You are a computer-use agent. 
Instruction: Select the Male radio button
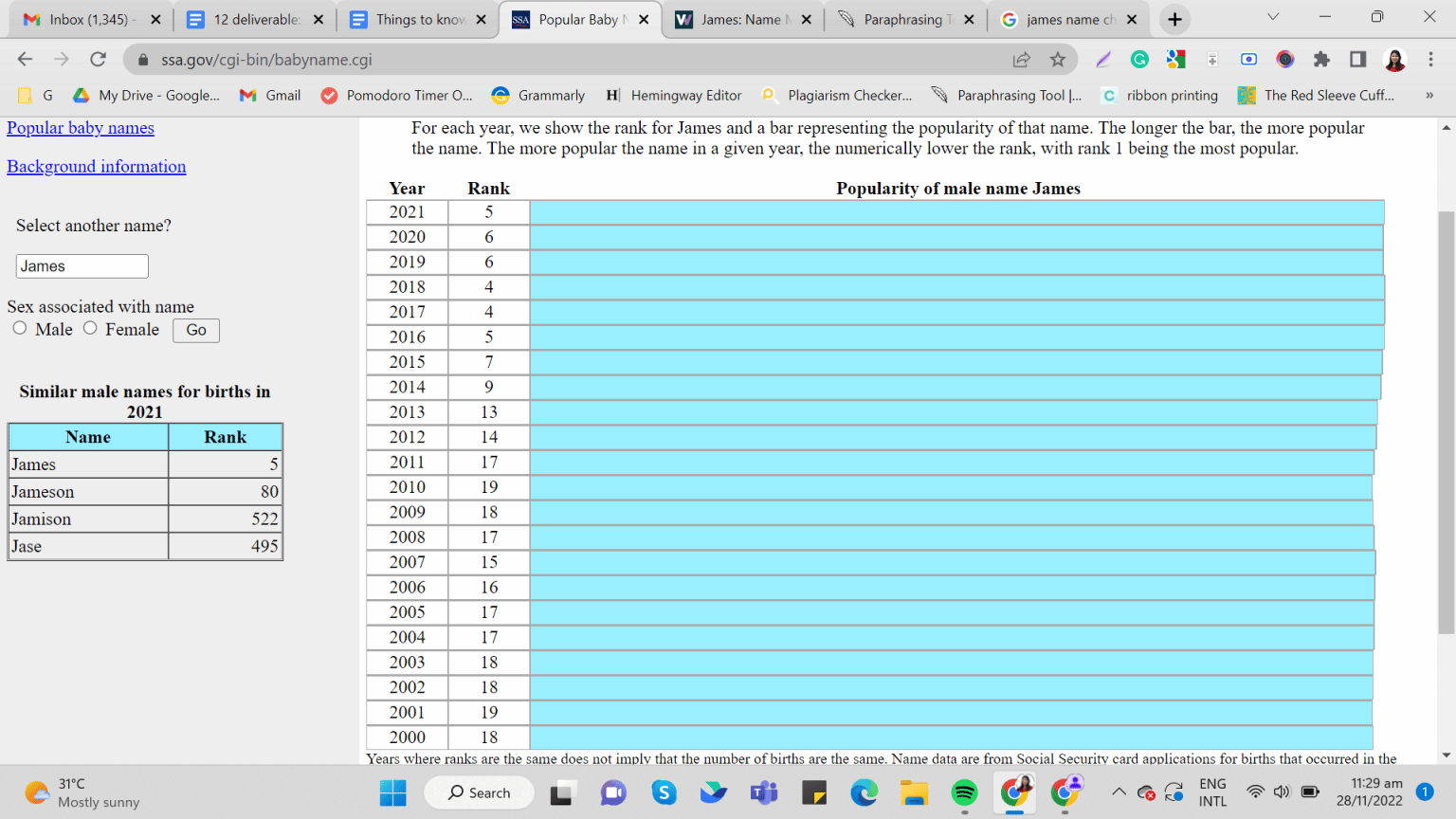(x=20, y=328)
